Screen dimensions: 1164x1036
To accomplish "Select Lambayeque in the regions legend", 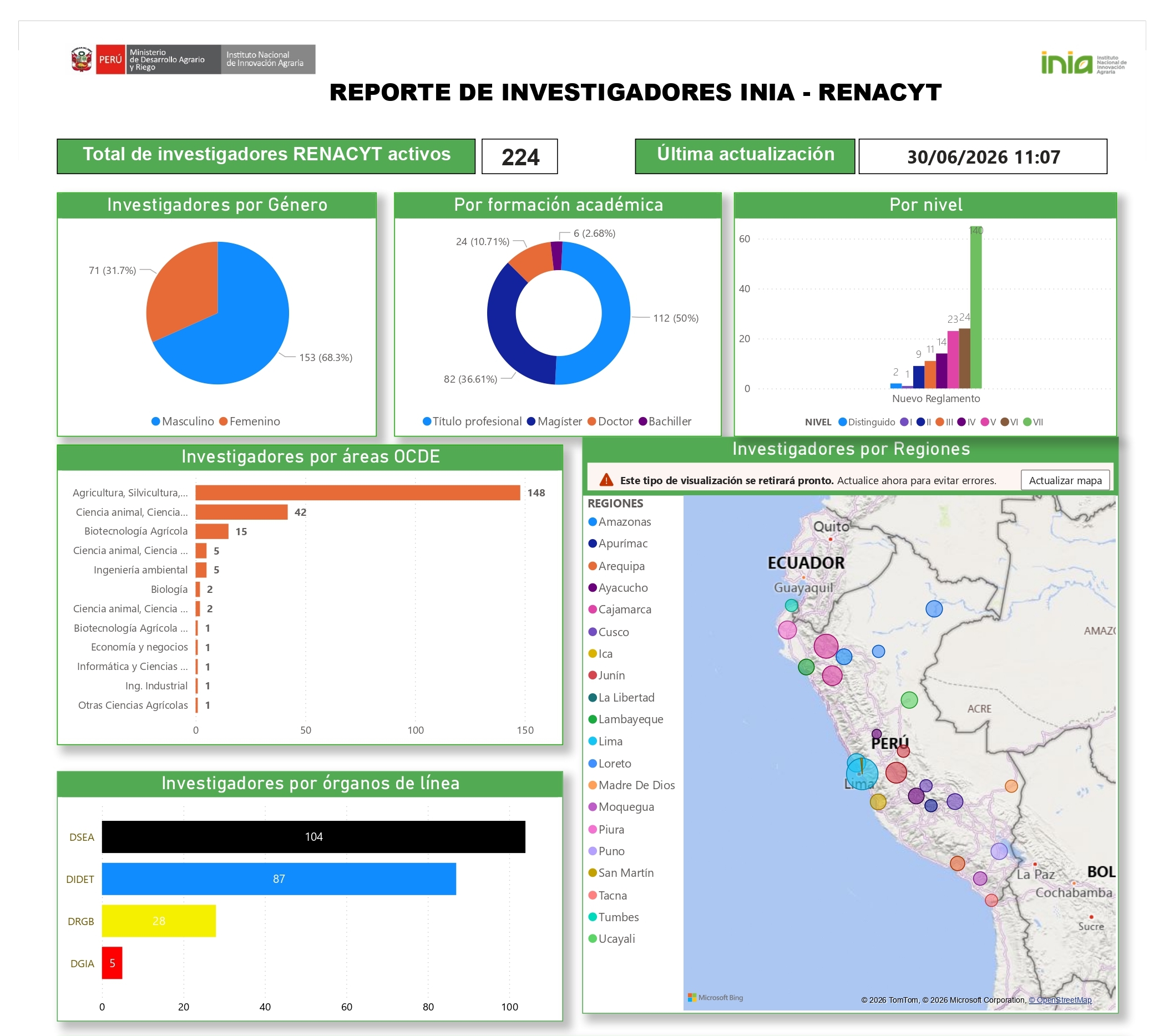I will coord(625,719).
